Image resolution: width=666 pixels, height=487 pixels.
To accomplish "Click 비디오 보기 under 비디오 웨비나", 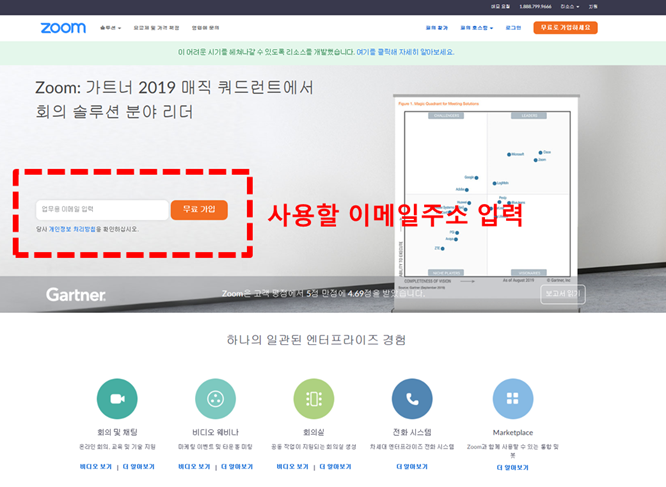I will click(194, 467).
